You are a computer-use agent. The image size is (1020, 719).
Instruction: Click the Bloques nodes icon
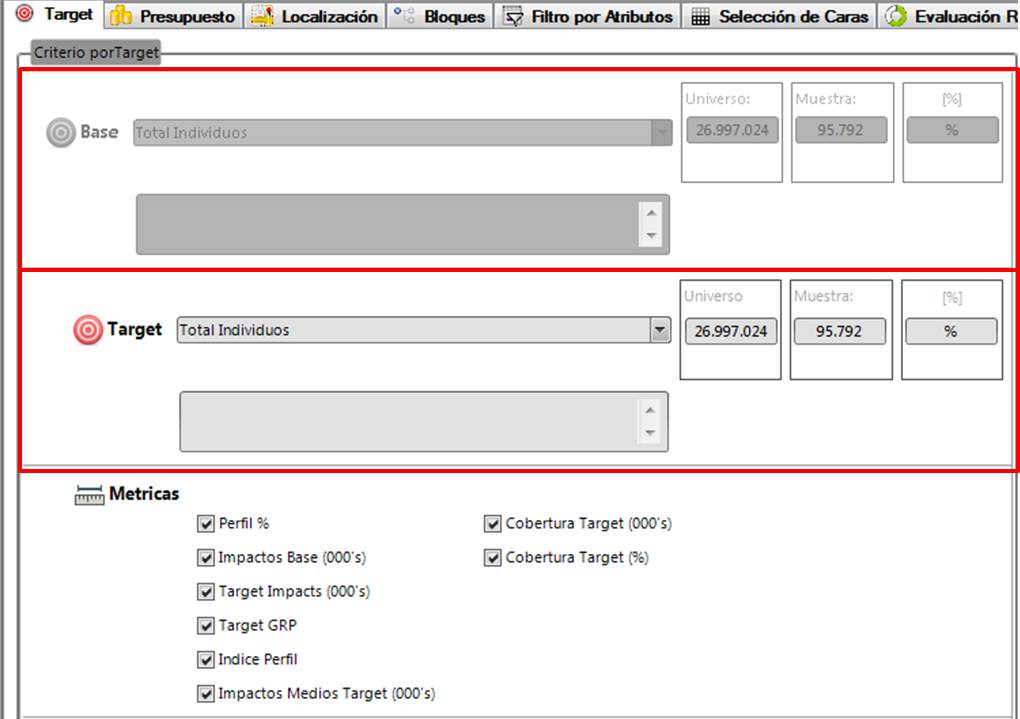tap(404, 16)
